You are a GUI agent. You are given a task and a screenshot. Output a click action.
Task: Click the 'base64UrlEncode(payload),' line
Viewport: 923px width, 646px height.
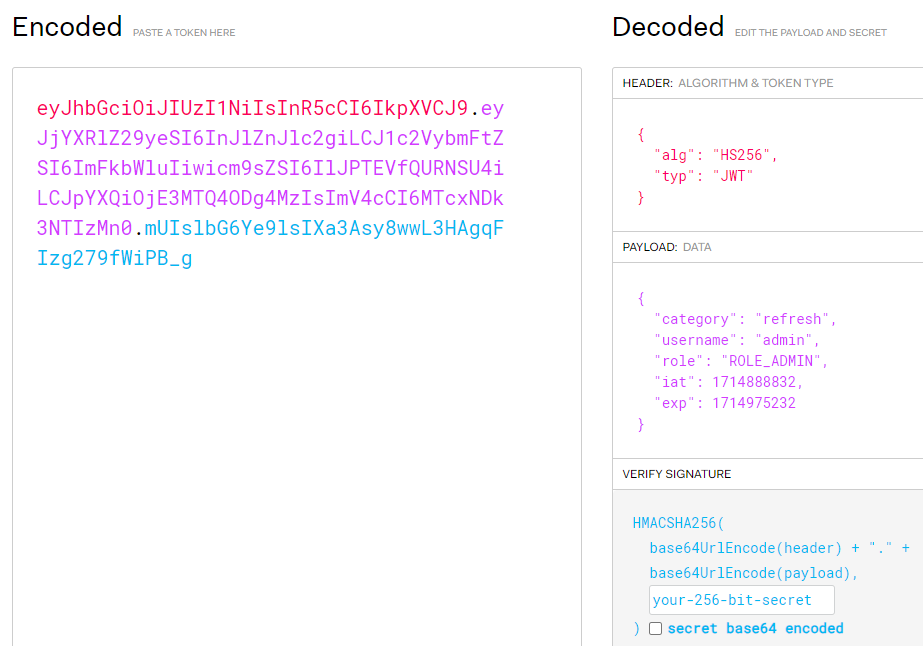(754, 574)
